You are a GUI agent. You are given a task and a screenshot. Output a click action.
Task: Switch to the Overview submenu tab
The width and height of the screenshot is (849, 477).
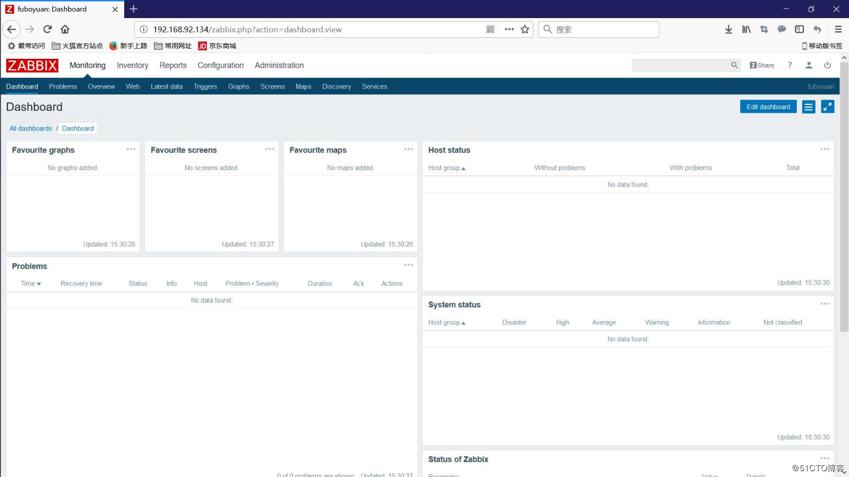pos(101,87)
